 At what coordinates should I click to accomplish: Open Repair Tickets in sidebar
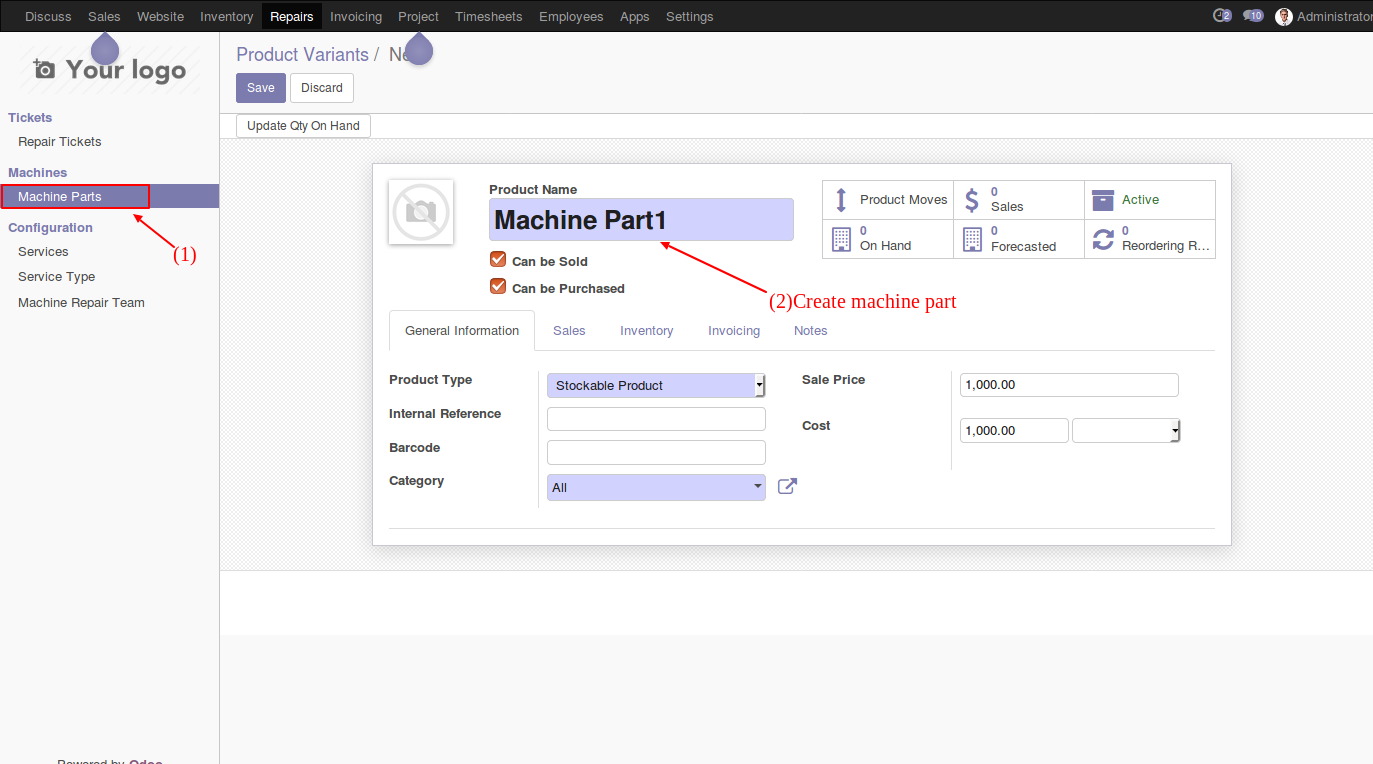click(60, 142)
